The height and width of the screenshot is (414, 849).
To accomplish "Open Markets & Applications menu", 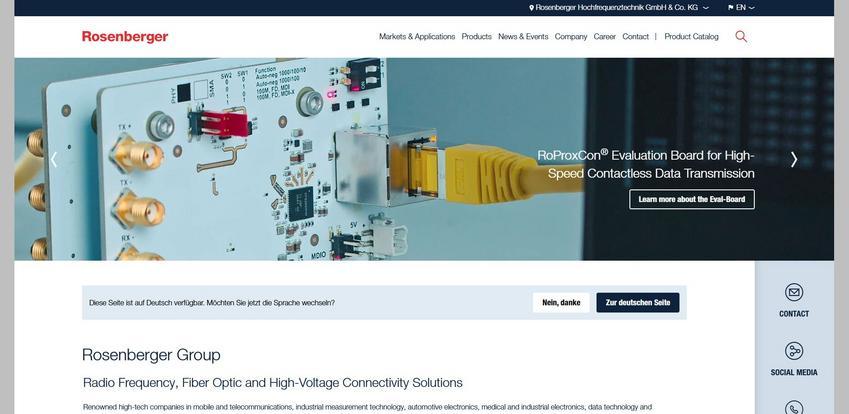I will pos(417,37).
